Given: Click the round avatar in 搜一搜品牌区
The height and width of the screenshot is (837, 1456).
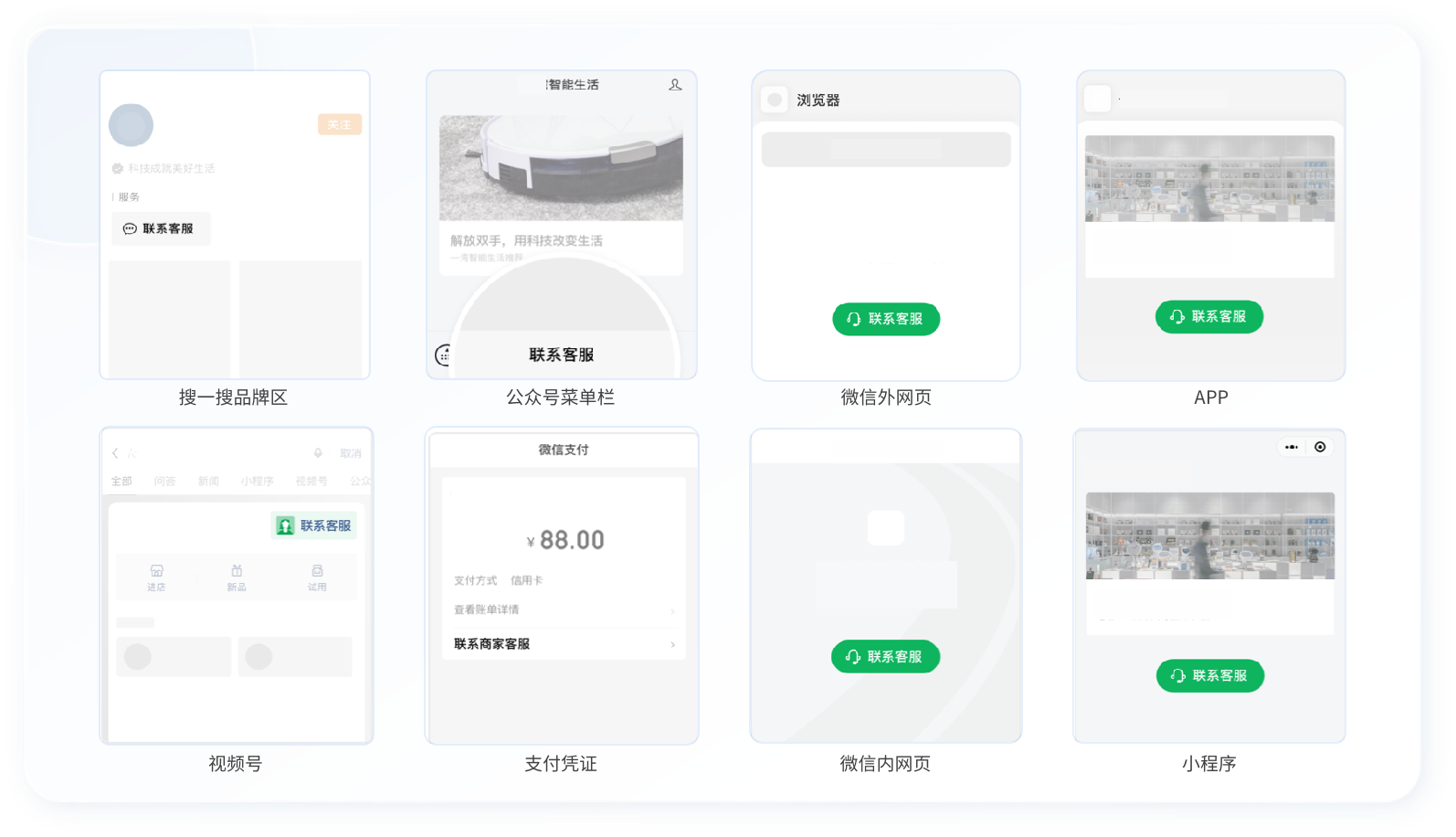Looking at the screenshot, I should point(132,126).
